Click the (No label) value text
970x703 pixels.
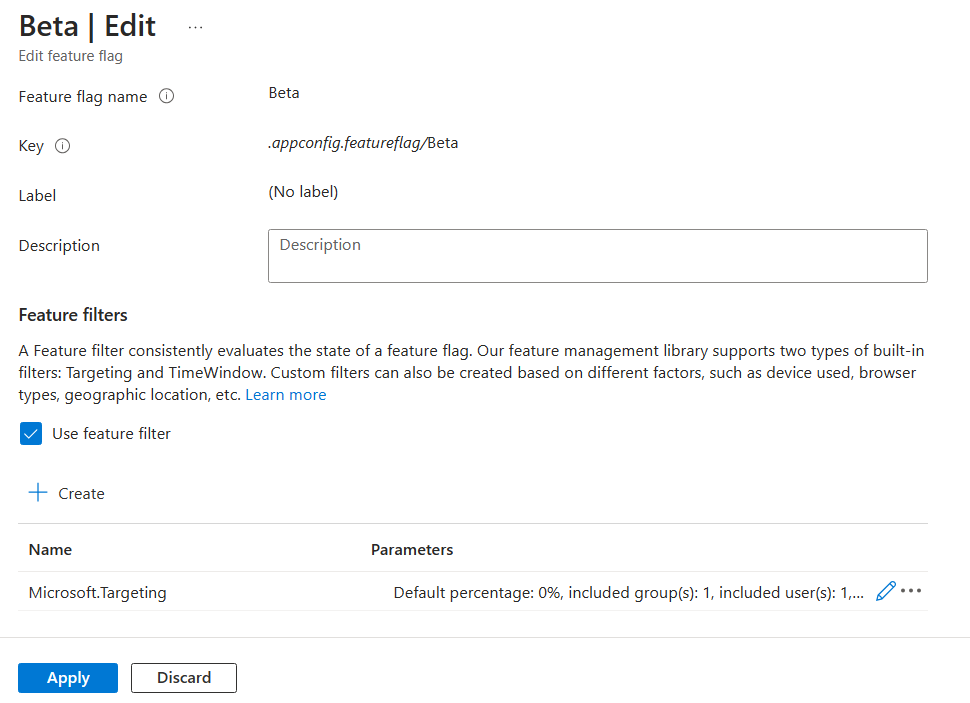click(x=303, y=192)
